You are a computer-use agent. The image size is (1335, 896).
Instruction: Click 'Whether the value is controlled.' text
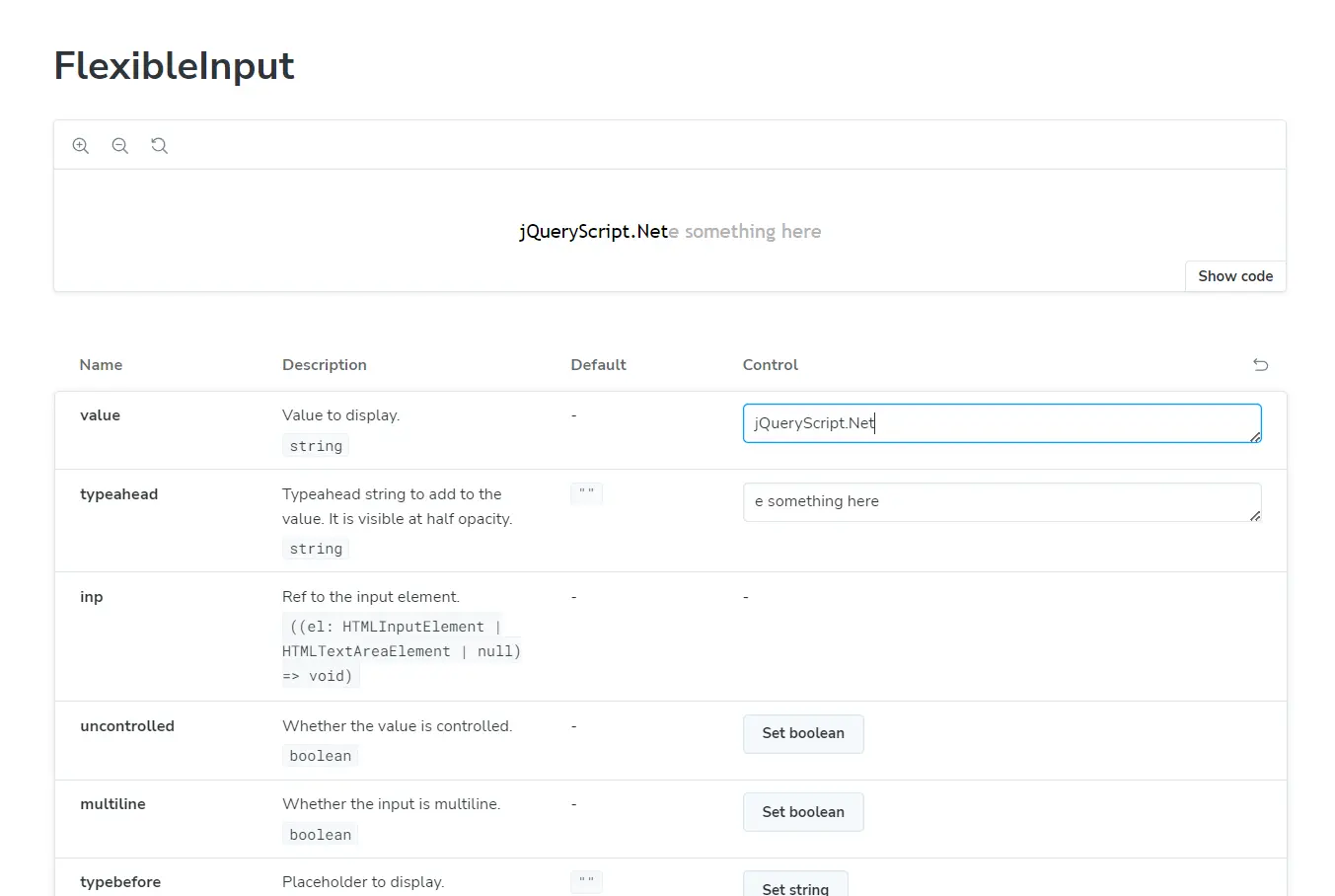click(x=397, y=726)
